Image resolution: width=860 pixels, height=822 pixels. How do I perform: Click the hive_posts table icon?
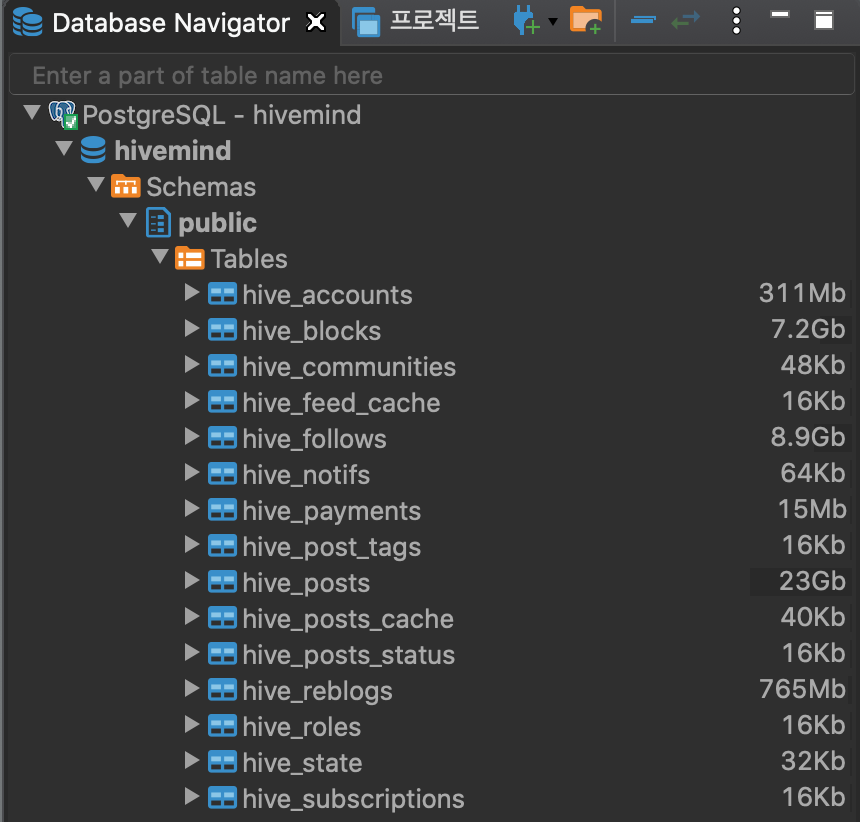click(x=223, y=582)
